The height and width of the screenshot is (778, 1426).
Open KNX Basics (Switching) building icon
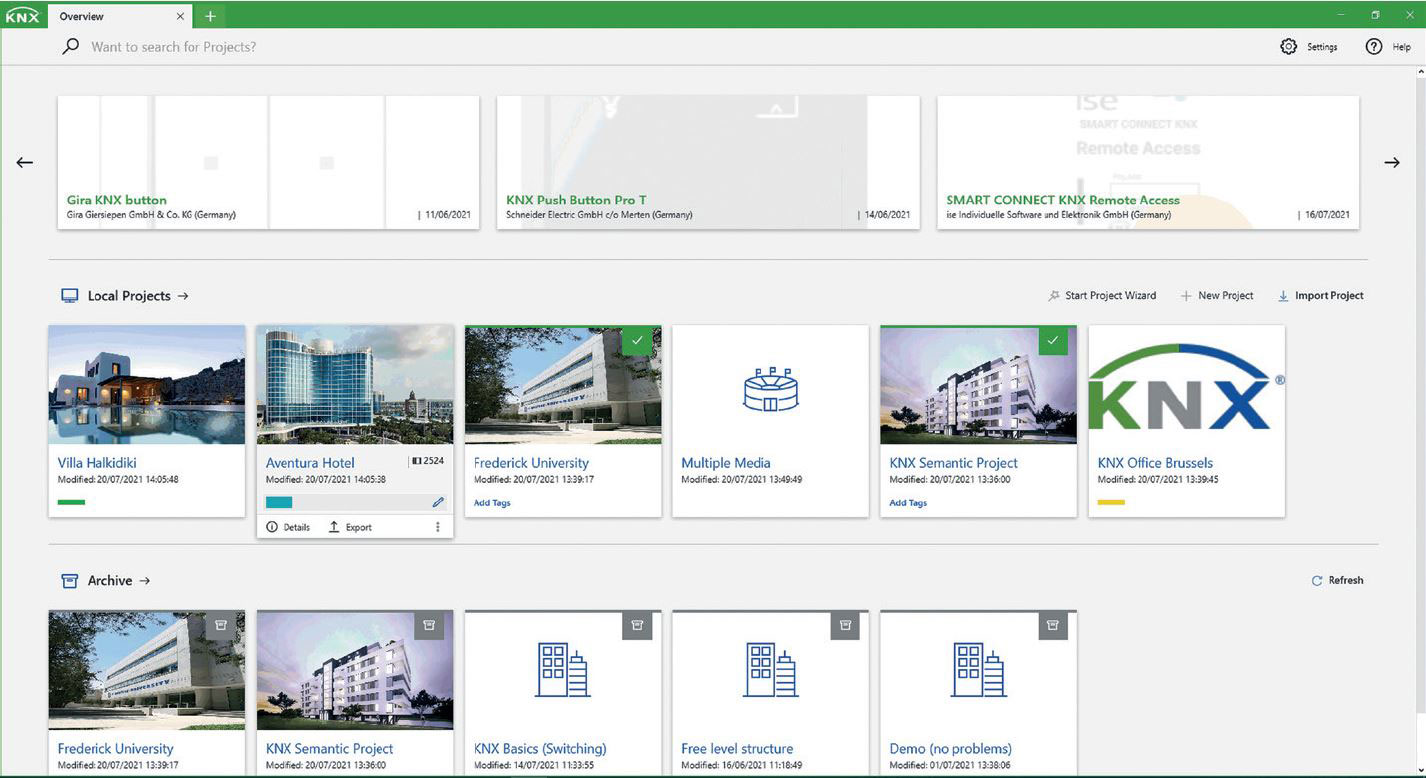[x=562, y=670]
